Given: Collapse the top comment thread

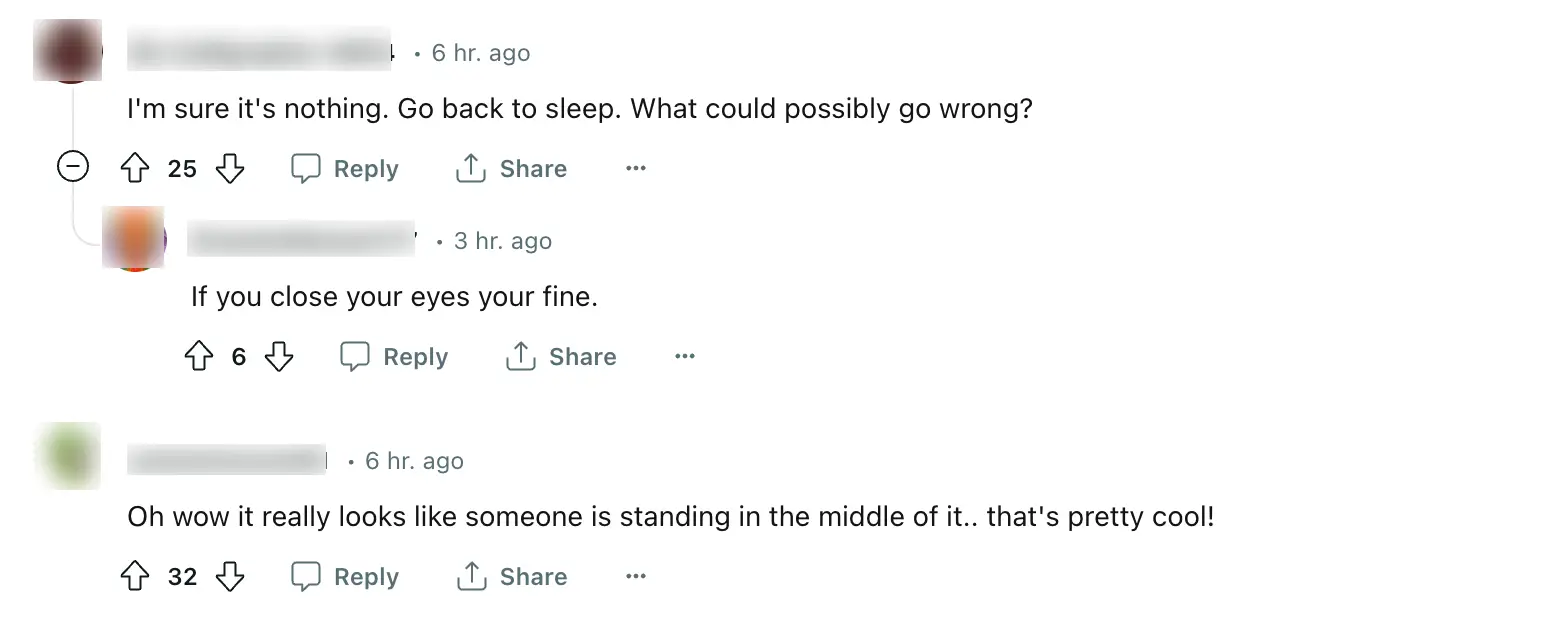Looking at the screenshot, I should point(72,166).
